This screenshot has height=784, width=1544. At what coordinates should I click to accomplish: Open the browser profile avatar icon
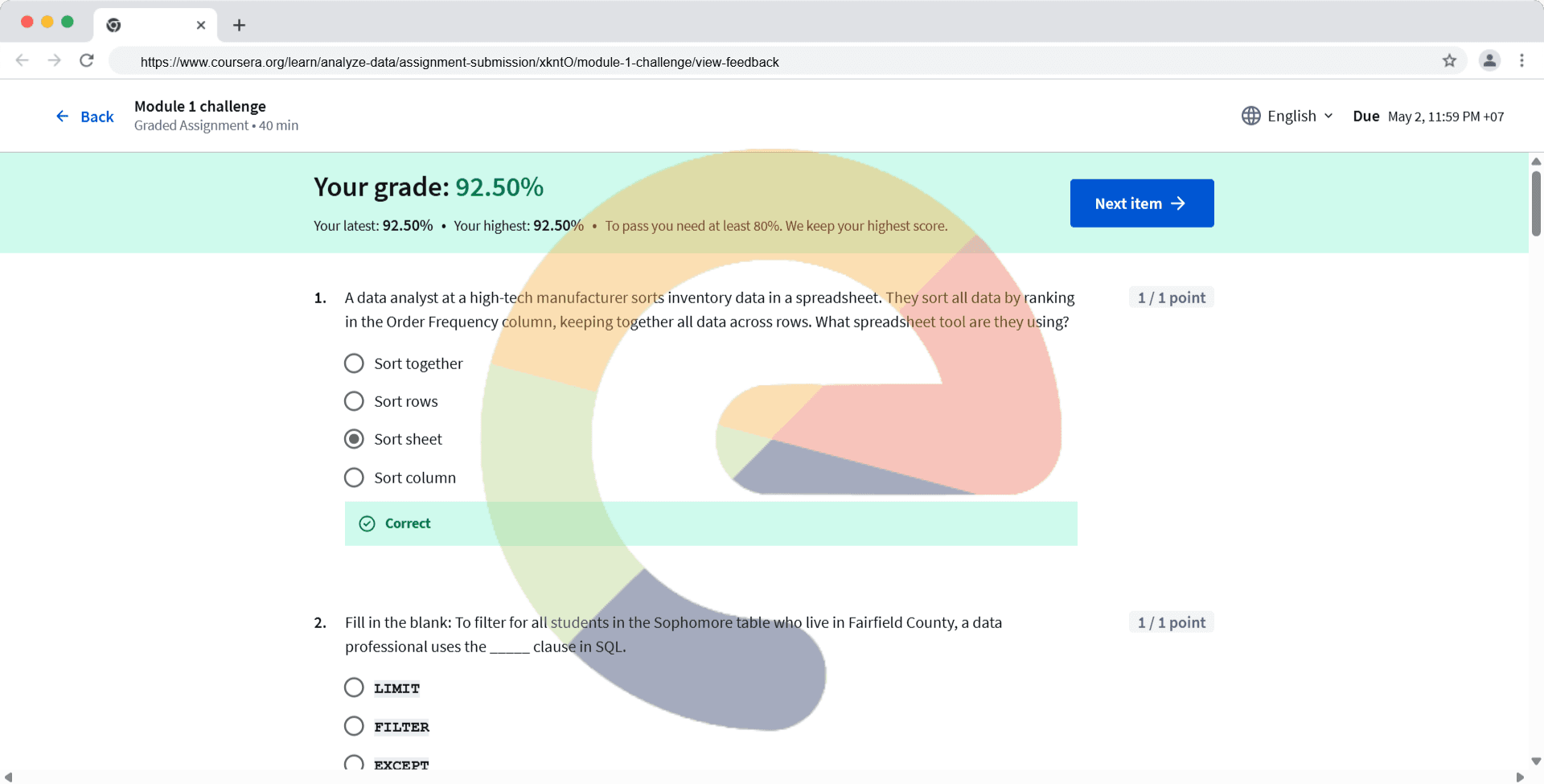[x=1489, y=60]
